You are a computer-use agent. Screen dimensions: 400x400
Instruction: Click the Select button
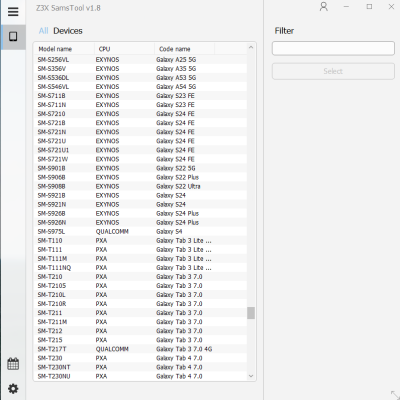tap(333, 71)
